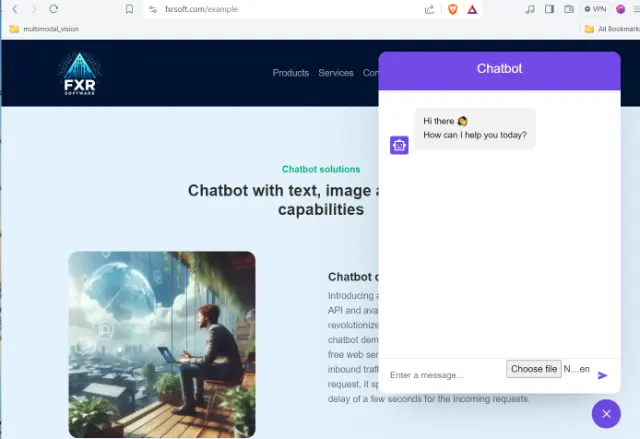
Task: Bookmark this page using the bookmark icon
Action: pyautogui.click(x=129, y=9)
